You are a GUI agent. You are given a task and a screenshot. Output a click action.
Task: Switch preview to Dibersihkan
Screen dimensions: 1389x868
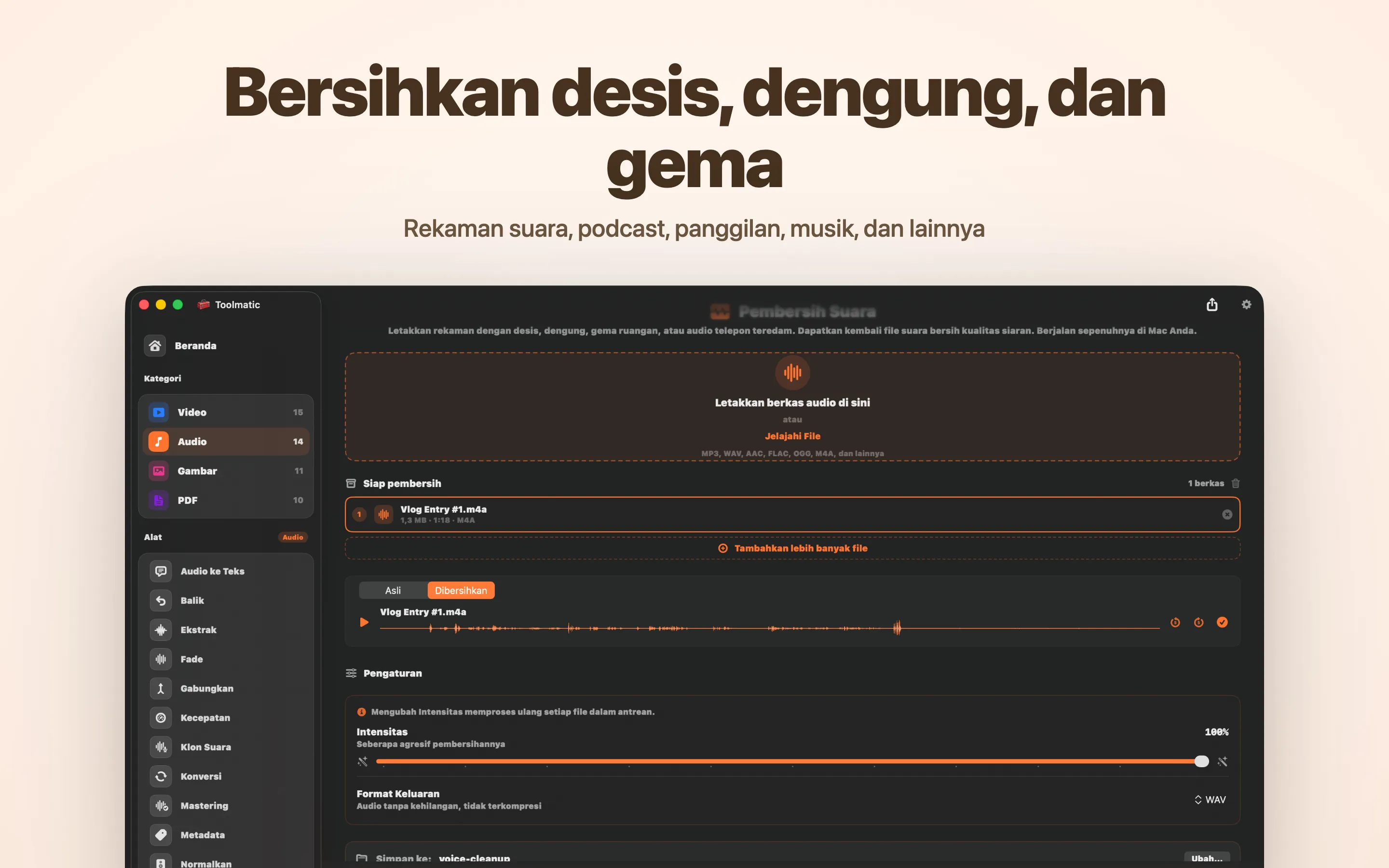coord(461,590)
